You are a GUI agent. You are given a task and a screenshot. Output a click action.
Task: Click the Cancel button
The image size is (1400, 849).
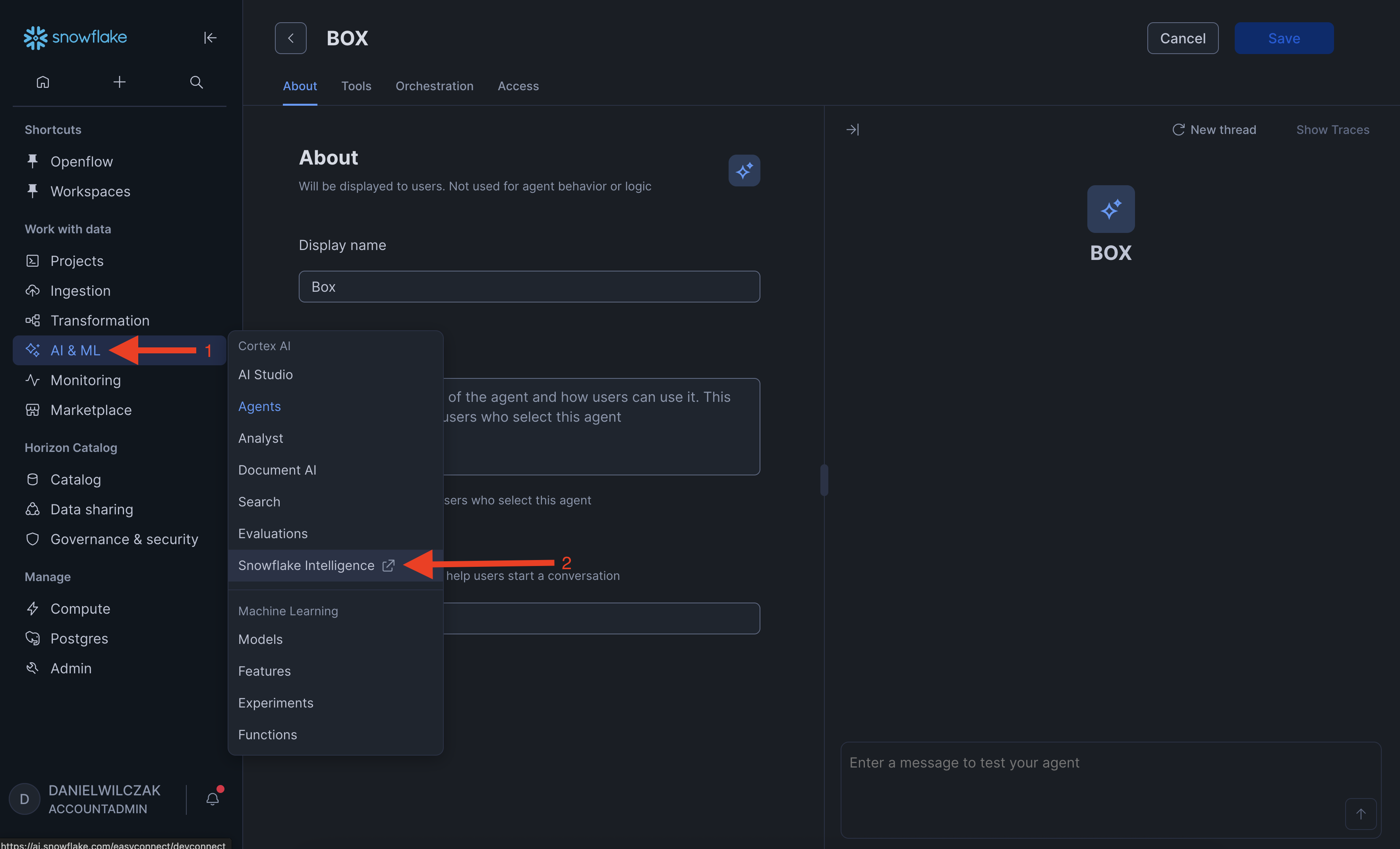1182,38
